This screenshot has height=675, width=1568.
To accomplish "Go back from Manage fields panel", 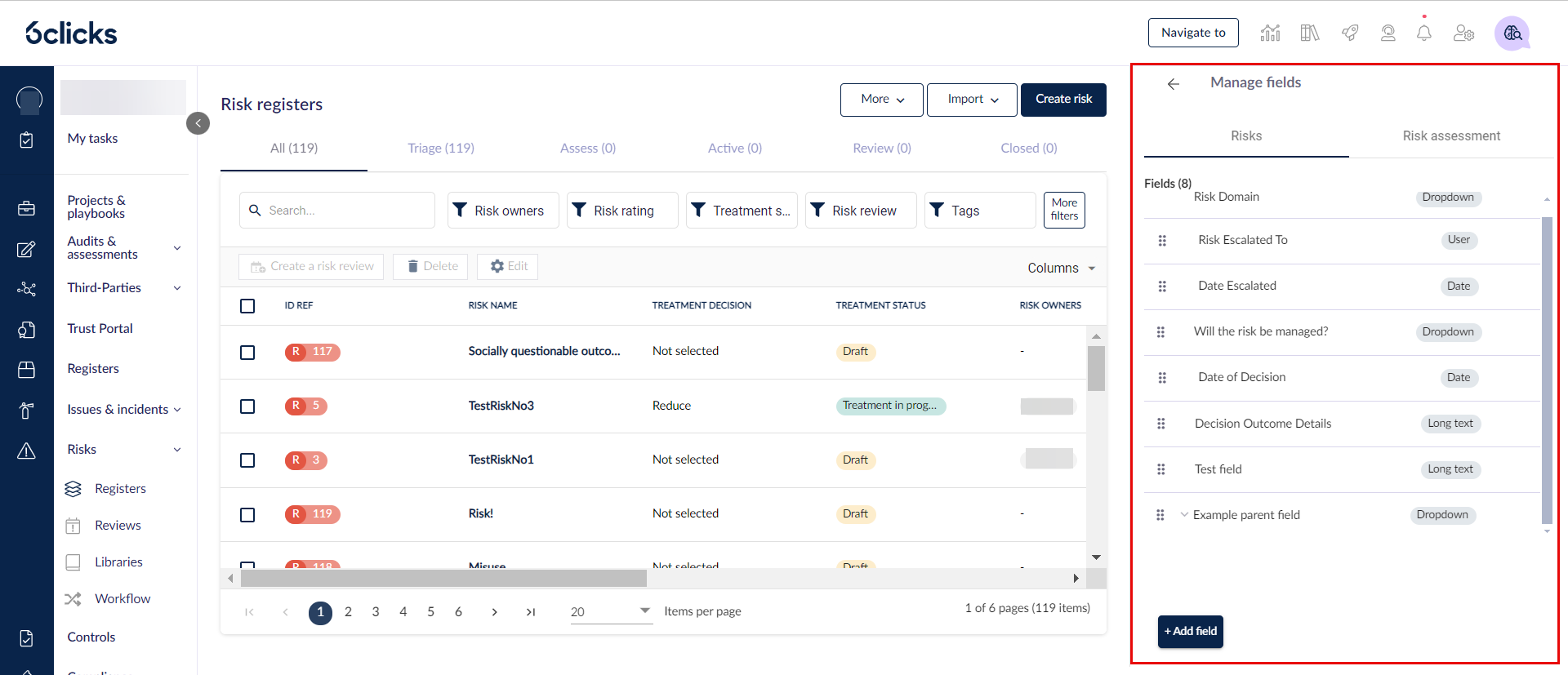I will click(1174, 83).
